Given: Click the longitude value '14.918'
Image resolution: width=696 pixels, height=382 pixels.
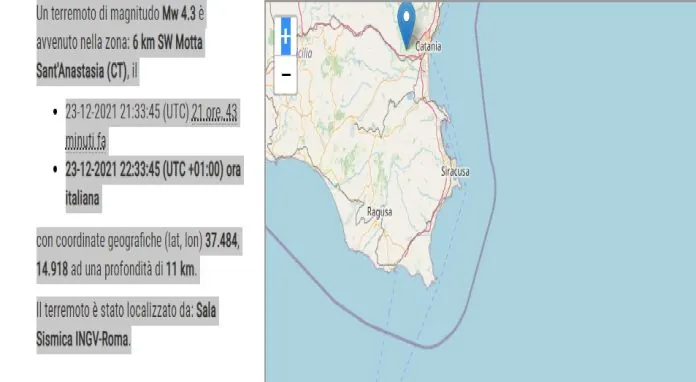Looking at the screenshot, I should tap(52, 269).
